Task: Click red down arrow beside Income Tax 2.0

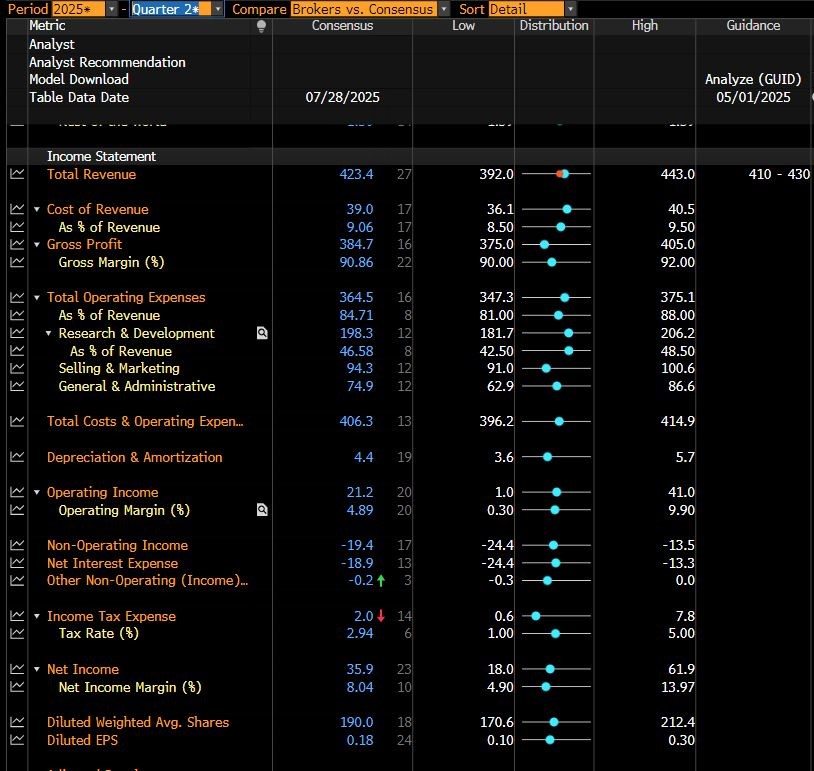Action: click(381, 616)
